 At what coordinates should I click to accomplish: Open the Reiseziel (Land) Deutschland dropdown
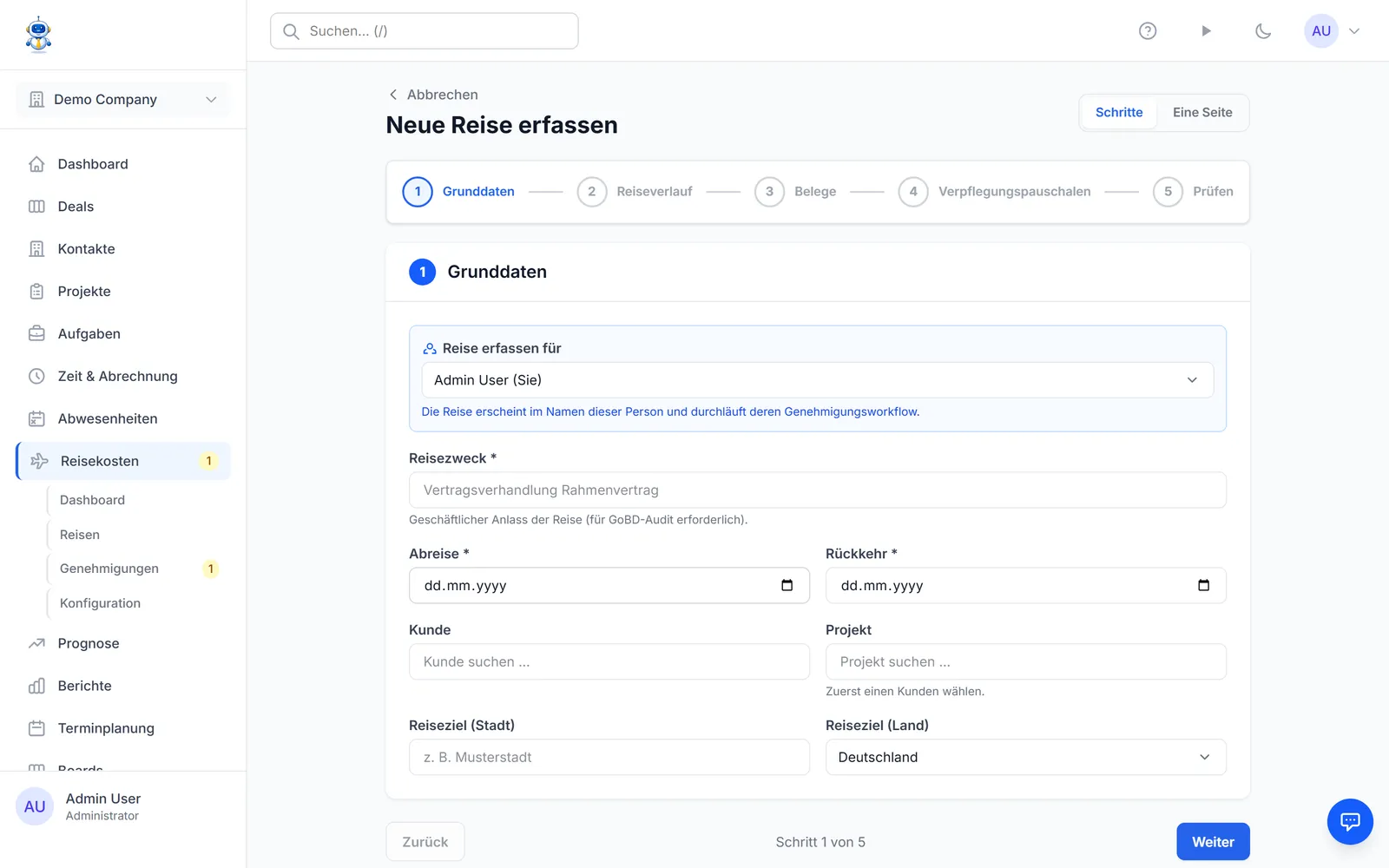click(1026, 757)
